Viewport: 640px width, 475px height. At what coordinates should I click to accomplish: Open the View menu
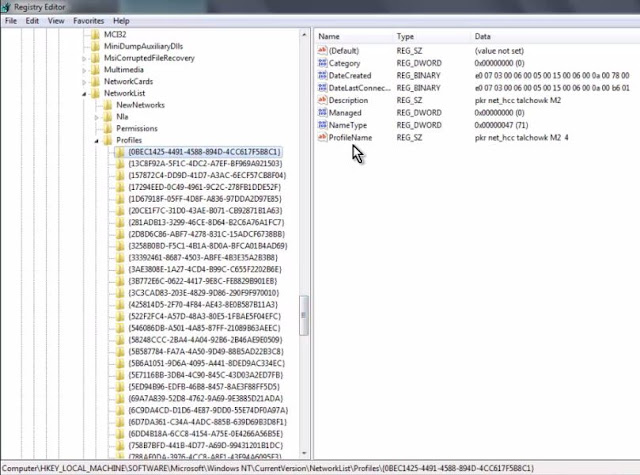pos(56,21)
